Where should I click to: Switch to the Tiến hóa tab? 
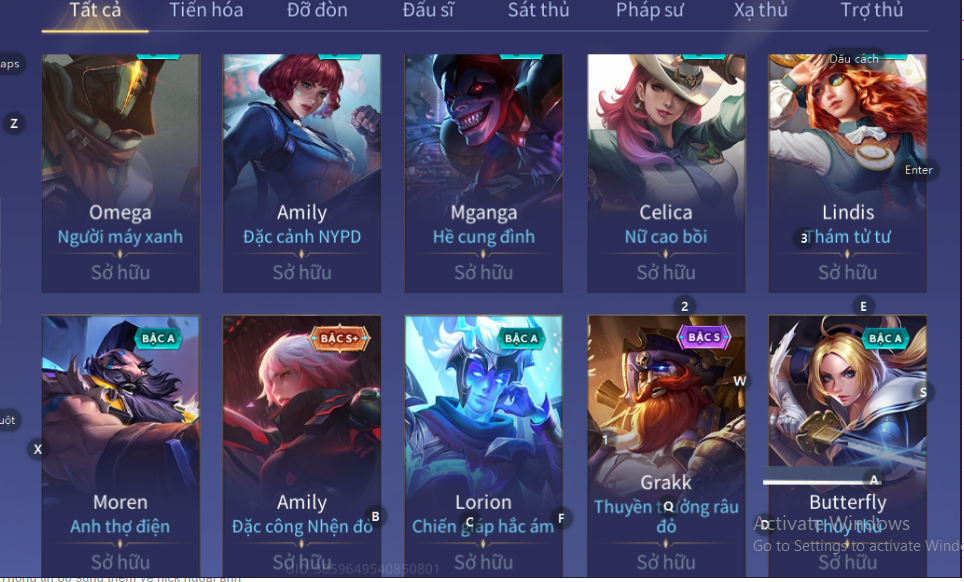[x=206, y=10]
